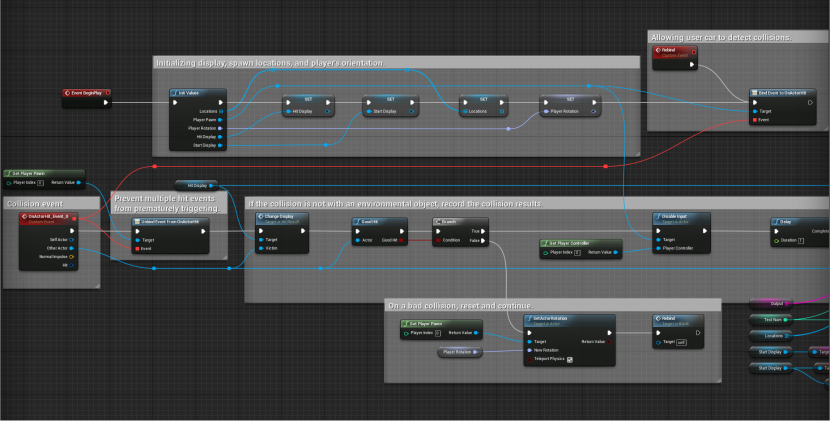Click the Player Rotation output pin on Init Values

point(220,128)
